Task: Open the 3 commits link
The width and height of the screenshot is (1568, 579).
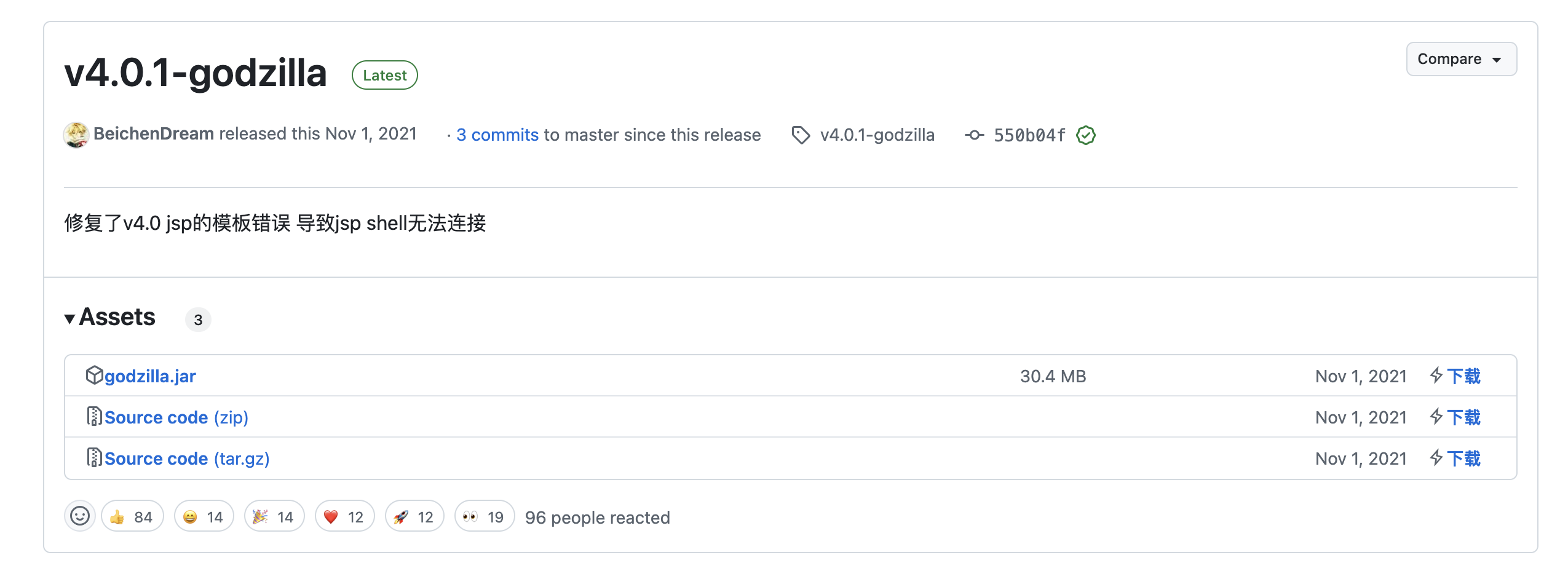Action: (x=497, y=135)
